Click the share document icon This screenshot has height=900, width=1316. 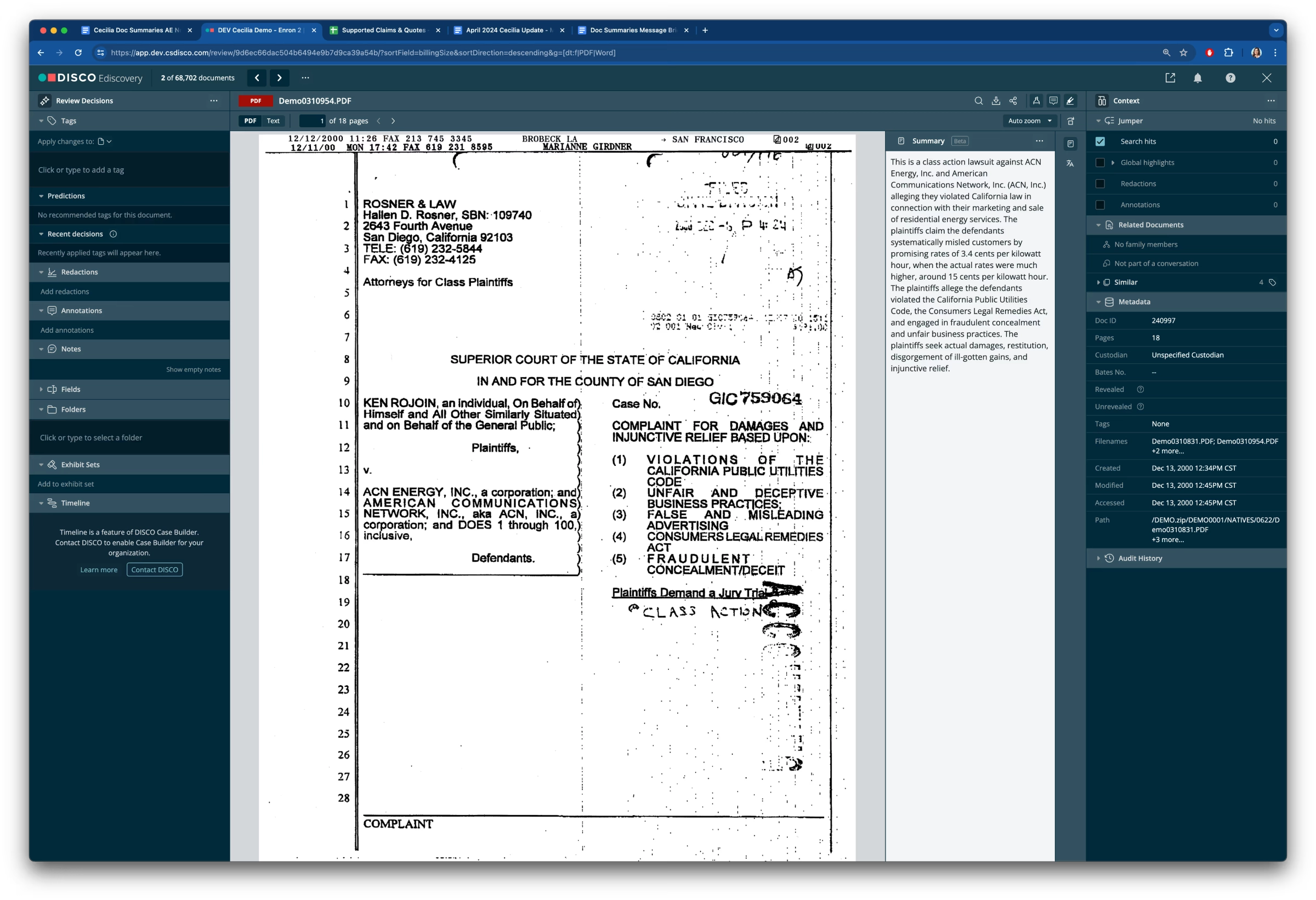pyautogui.click(x=1013, y=101)
